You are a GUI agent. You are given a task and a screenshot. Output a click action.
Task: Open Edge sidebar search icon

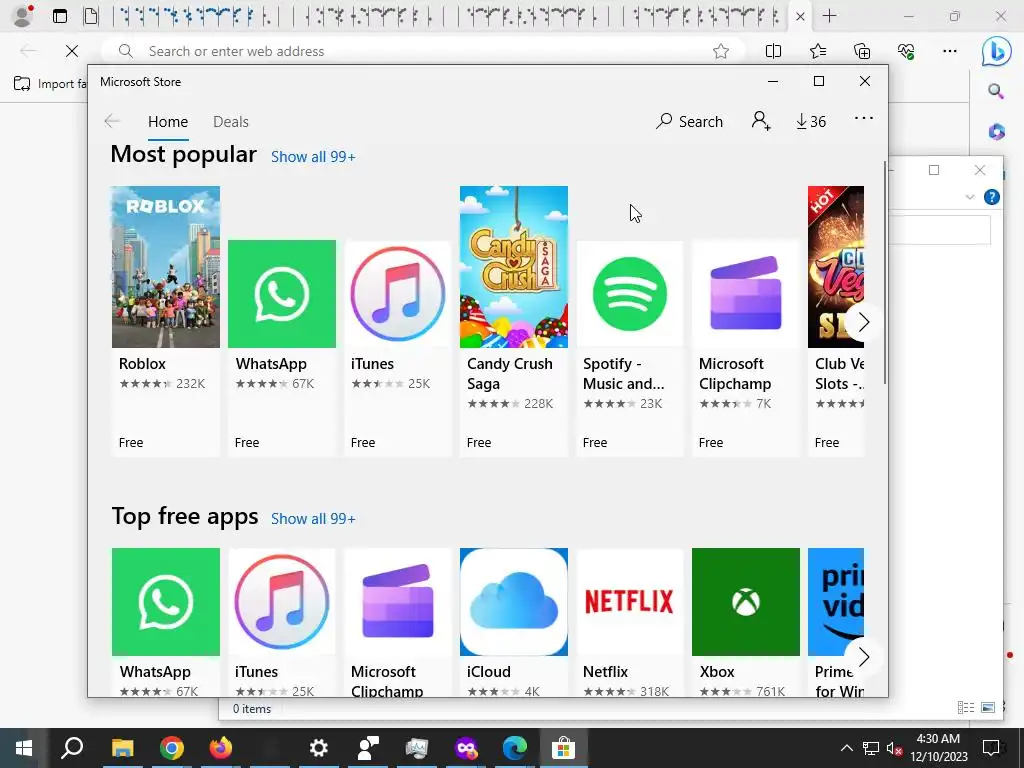tap(996, 91)
